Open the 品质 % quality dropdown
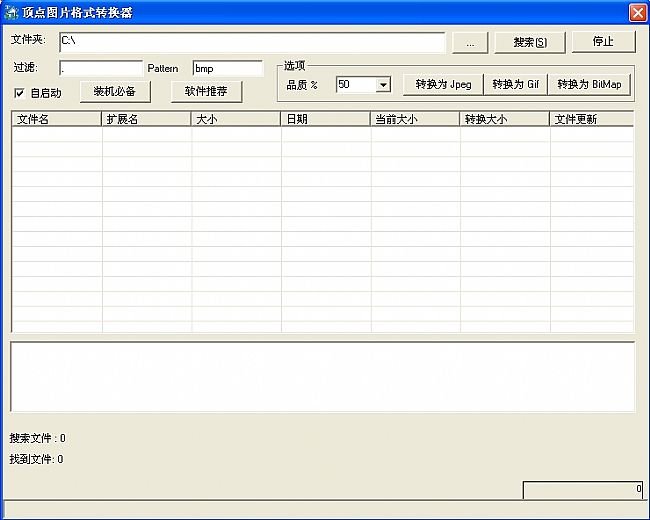Viewport: 650px width, 520px height. [382, 85]
